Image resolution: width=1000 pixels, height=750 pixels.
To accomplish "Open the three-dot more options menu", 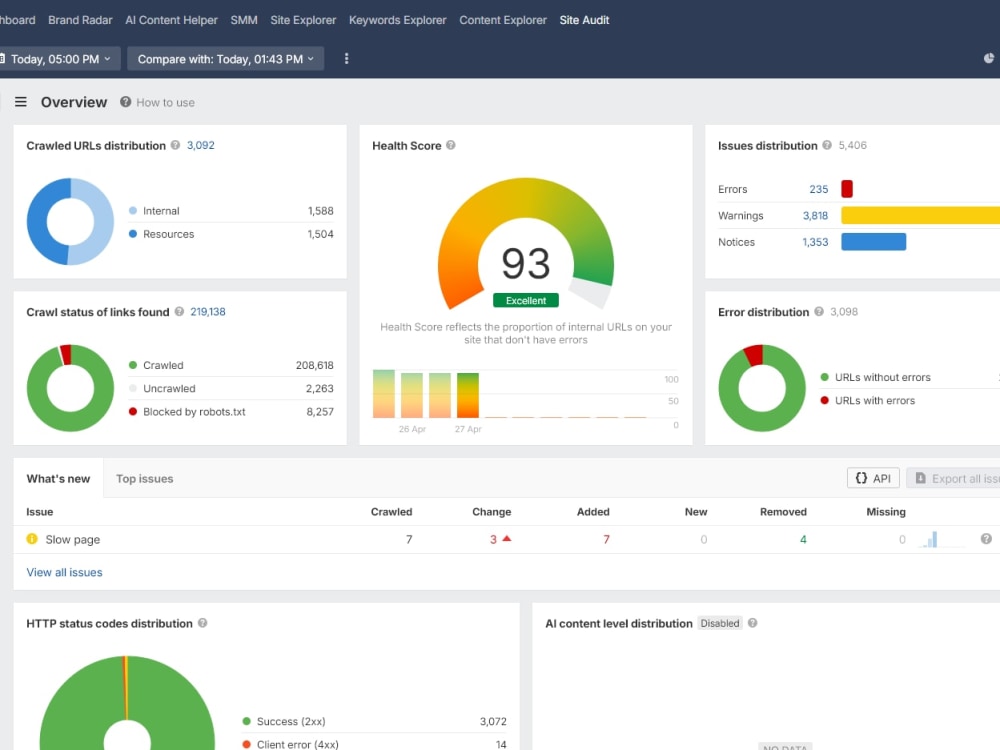I will click(x=346, y=59).
